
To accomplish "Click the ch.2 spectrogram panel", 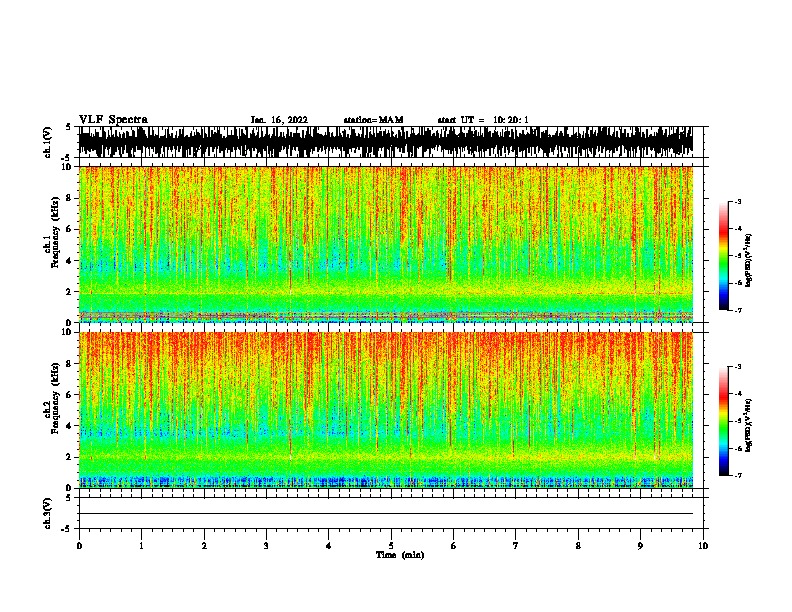I will 386,410.
